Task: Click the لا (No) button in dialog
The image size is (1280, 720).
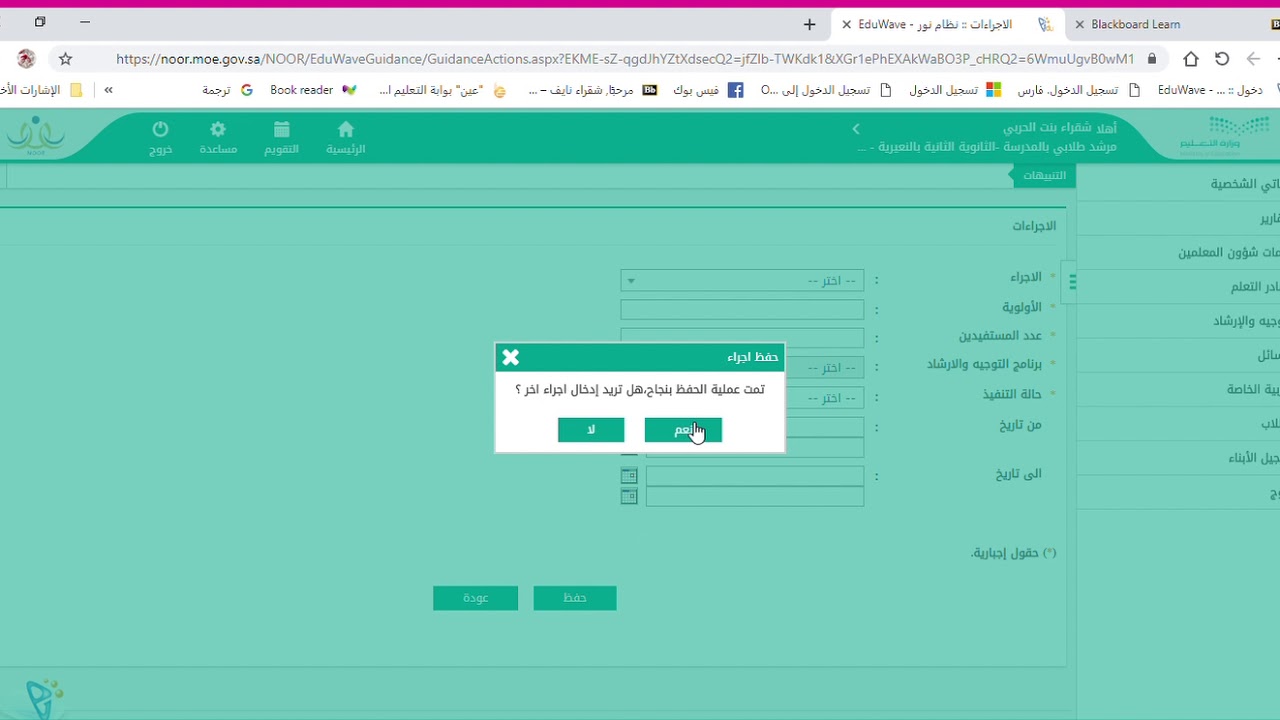Action: point(591,430)
